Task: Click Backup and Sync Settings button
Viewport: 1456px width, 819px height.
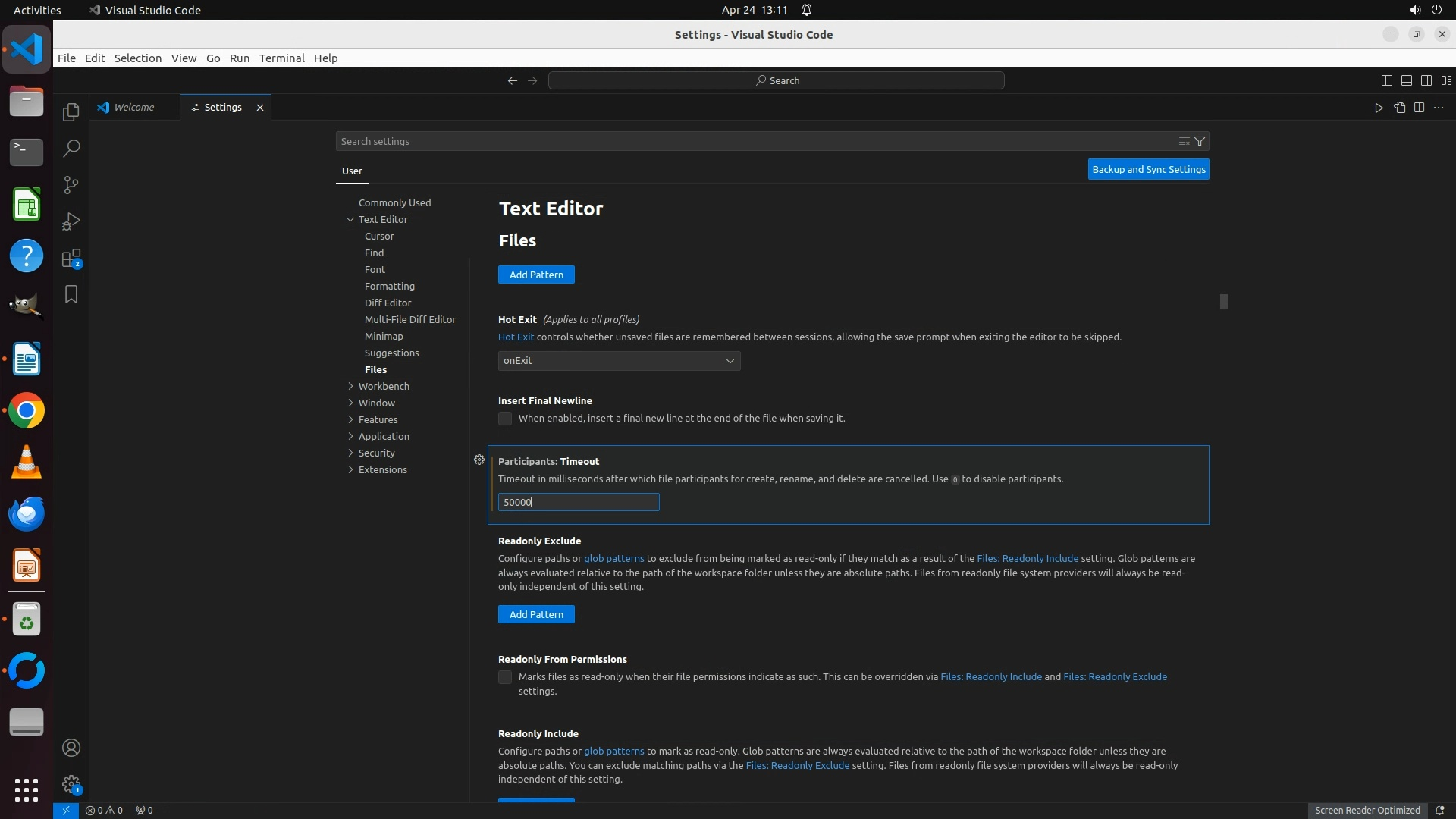Action: pyautogui.click(x=1148, y=169)
